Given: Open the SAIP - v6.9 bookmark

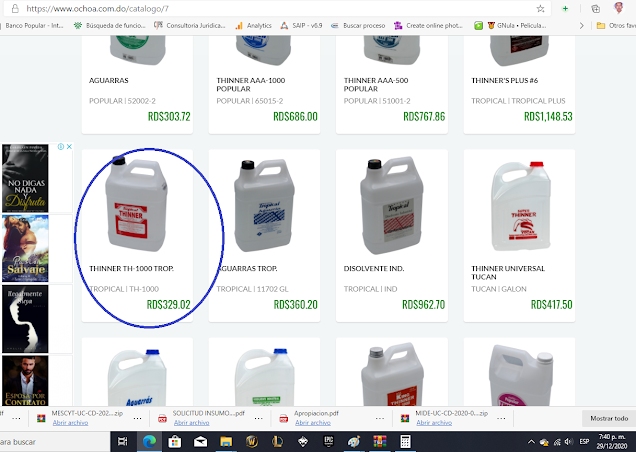Looking at the screenshot, I should pyautogui.click(x=301, y=26).
